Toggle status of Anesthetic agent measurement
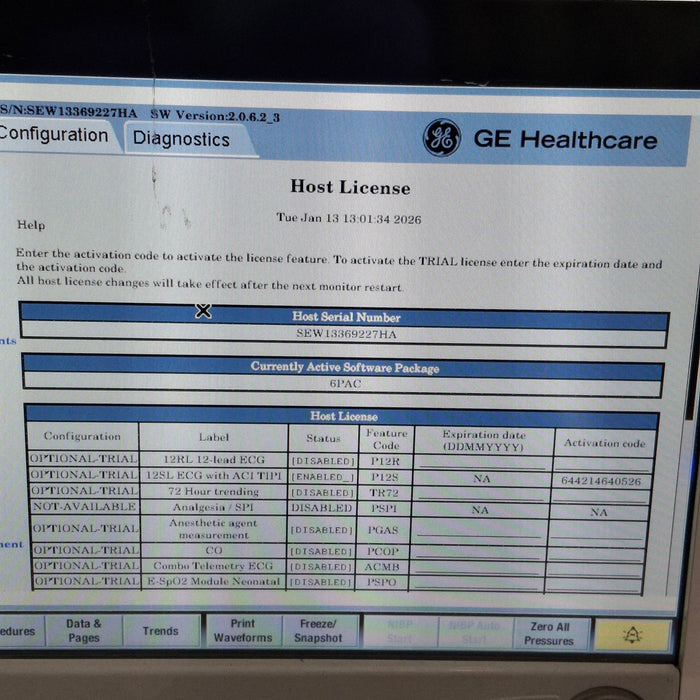700x700 pixels. (321, 530)
